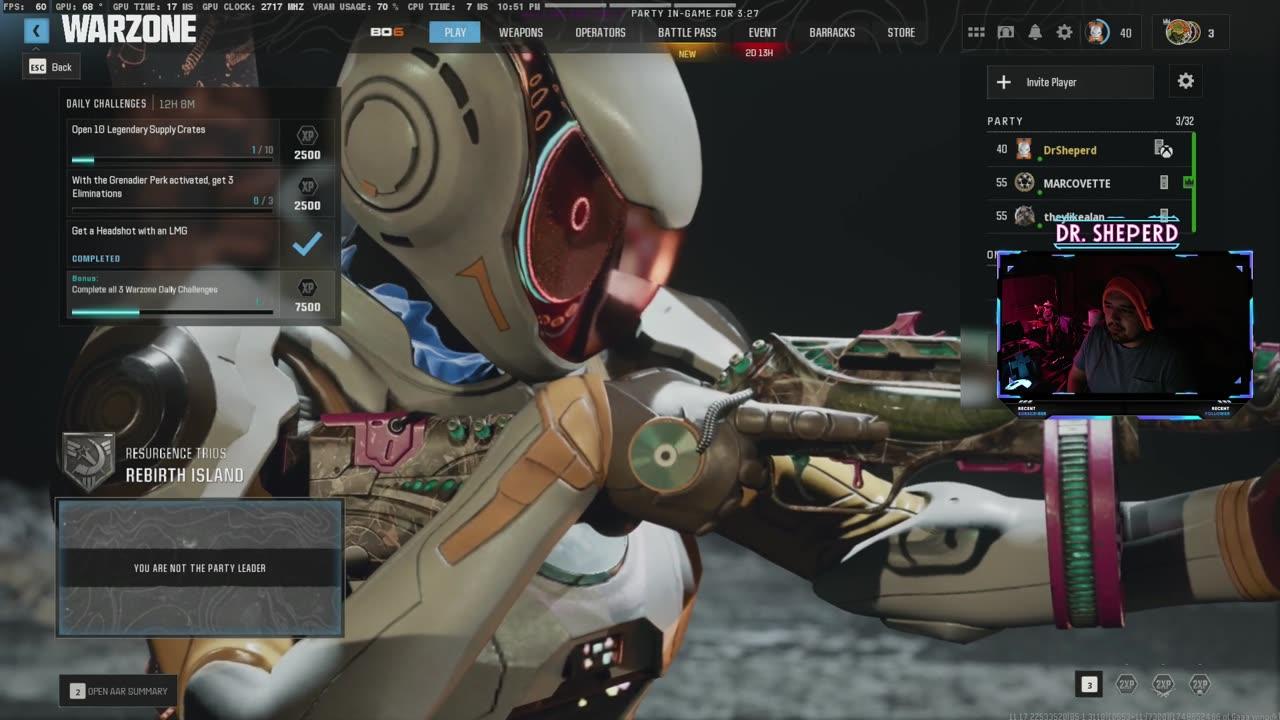Click the REBIRTH ISLAND playlist title

184,476
